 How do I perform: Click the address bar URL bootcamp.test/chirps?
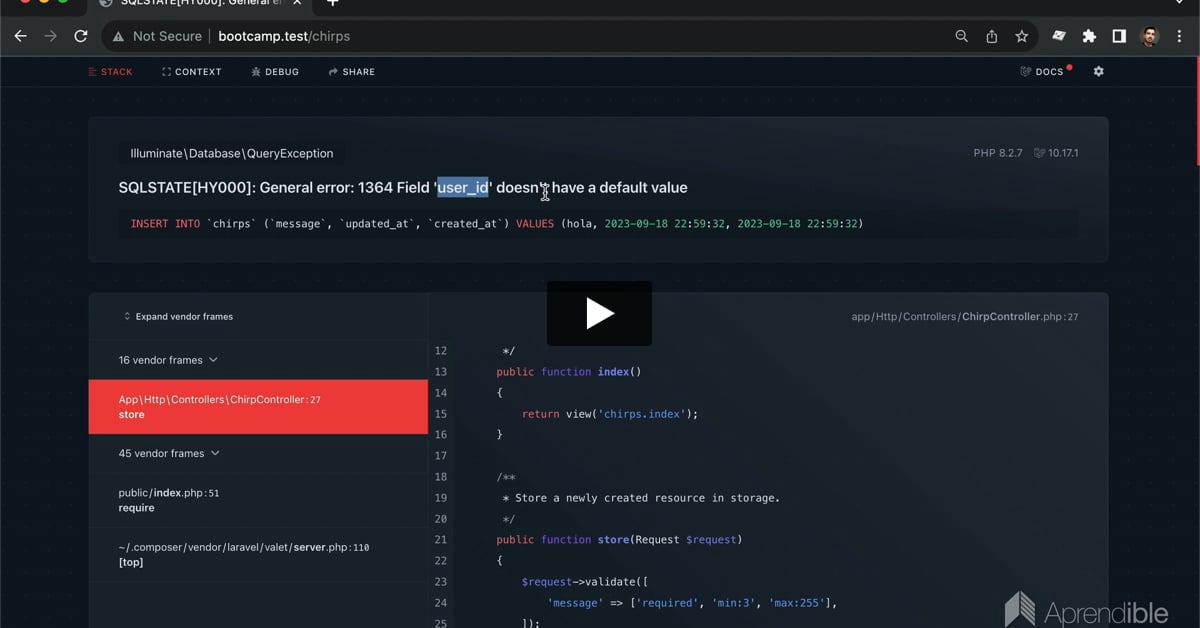pyautogui.click(x=284, y=36)
